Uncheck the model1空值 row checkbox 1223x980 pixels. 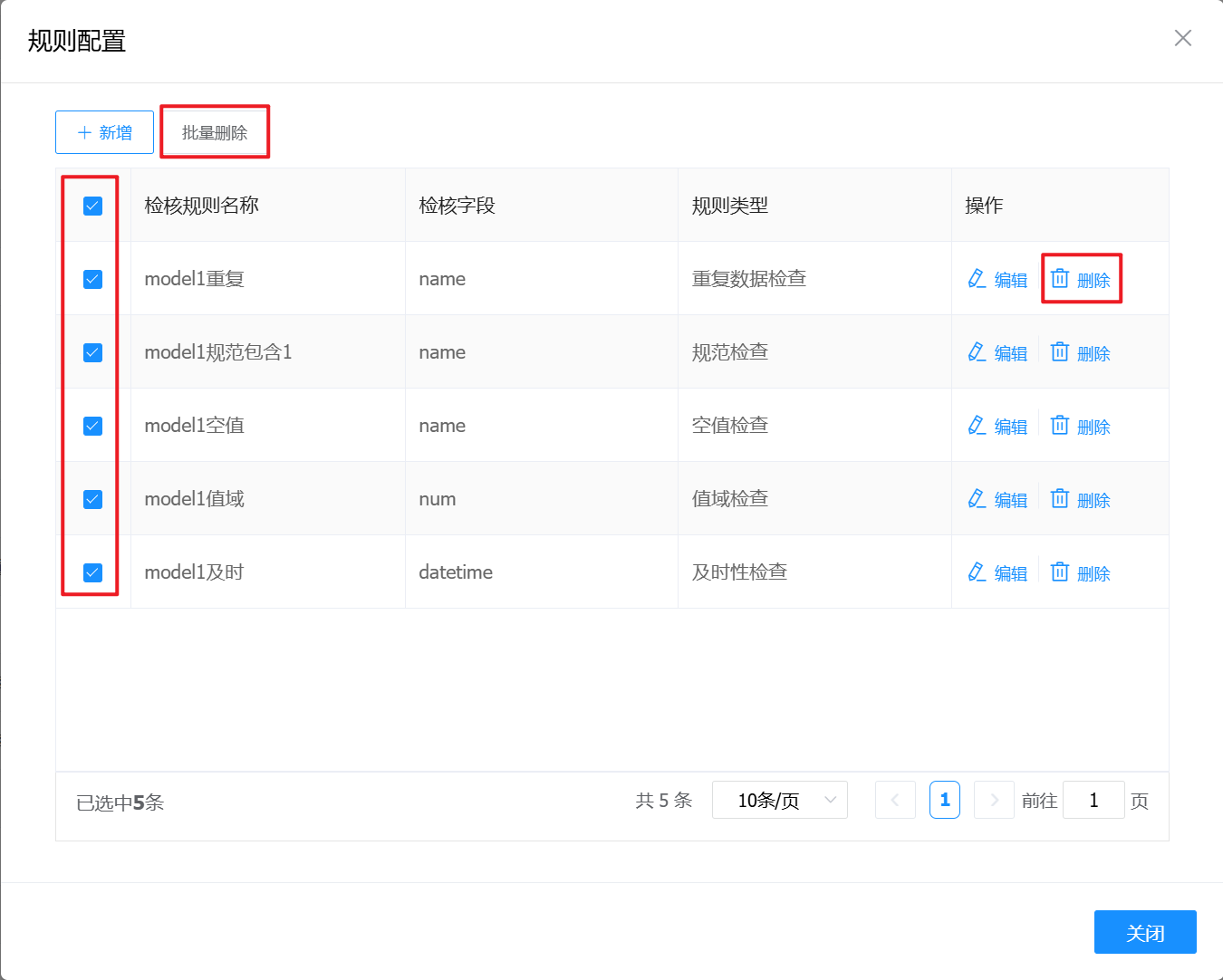92,426
